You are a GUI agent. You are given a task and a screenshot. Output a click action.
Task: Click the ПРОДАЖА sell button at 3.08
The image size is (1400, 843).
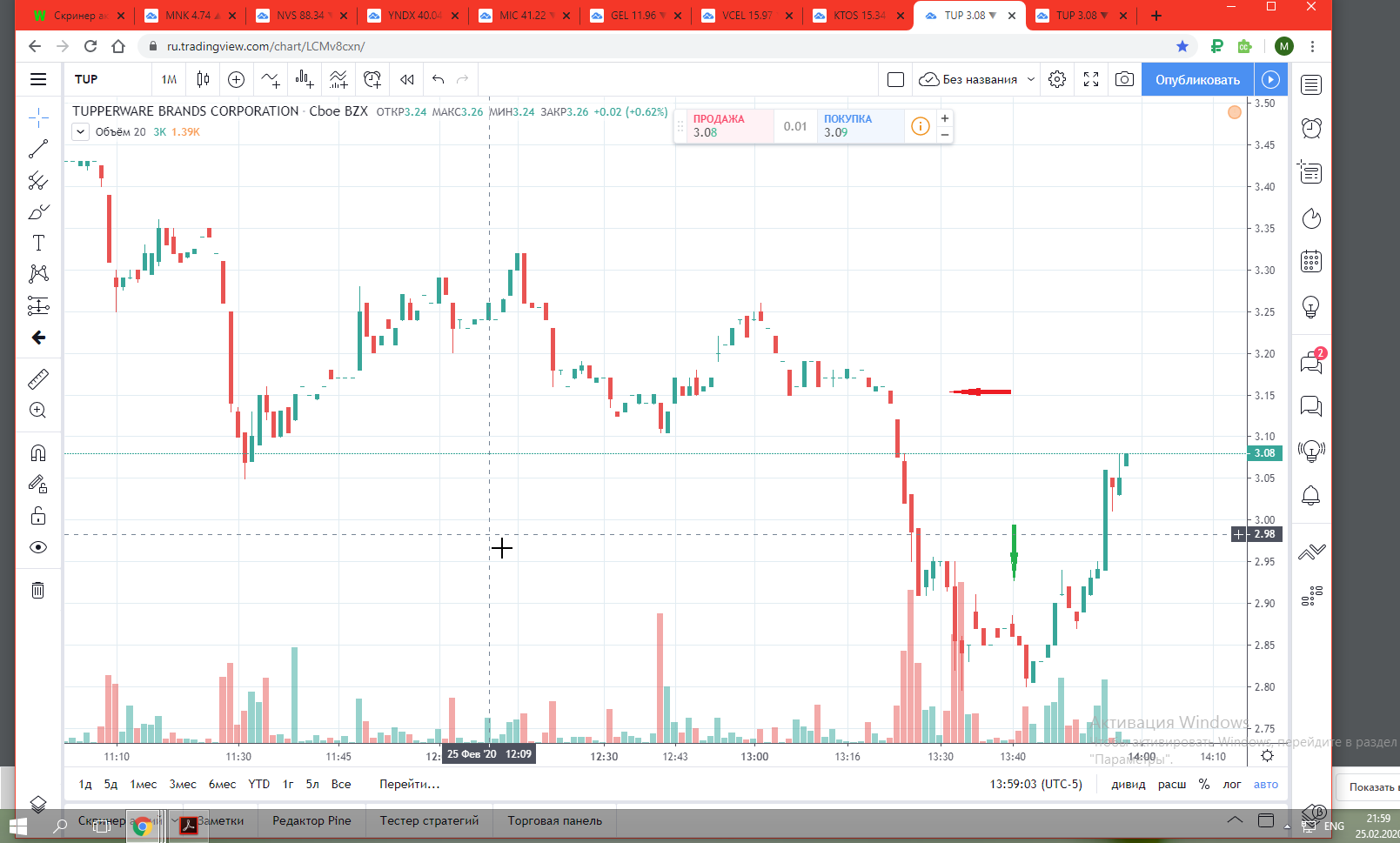pyautogui.click(x=729, y=126)
